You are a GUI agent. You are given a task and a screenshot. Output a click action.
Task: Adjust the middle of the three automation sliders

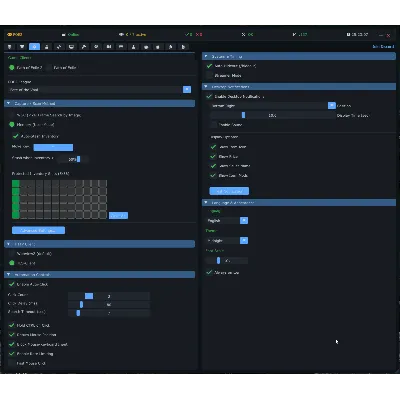point(109,304)
